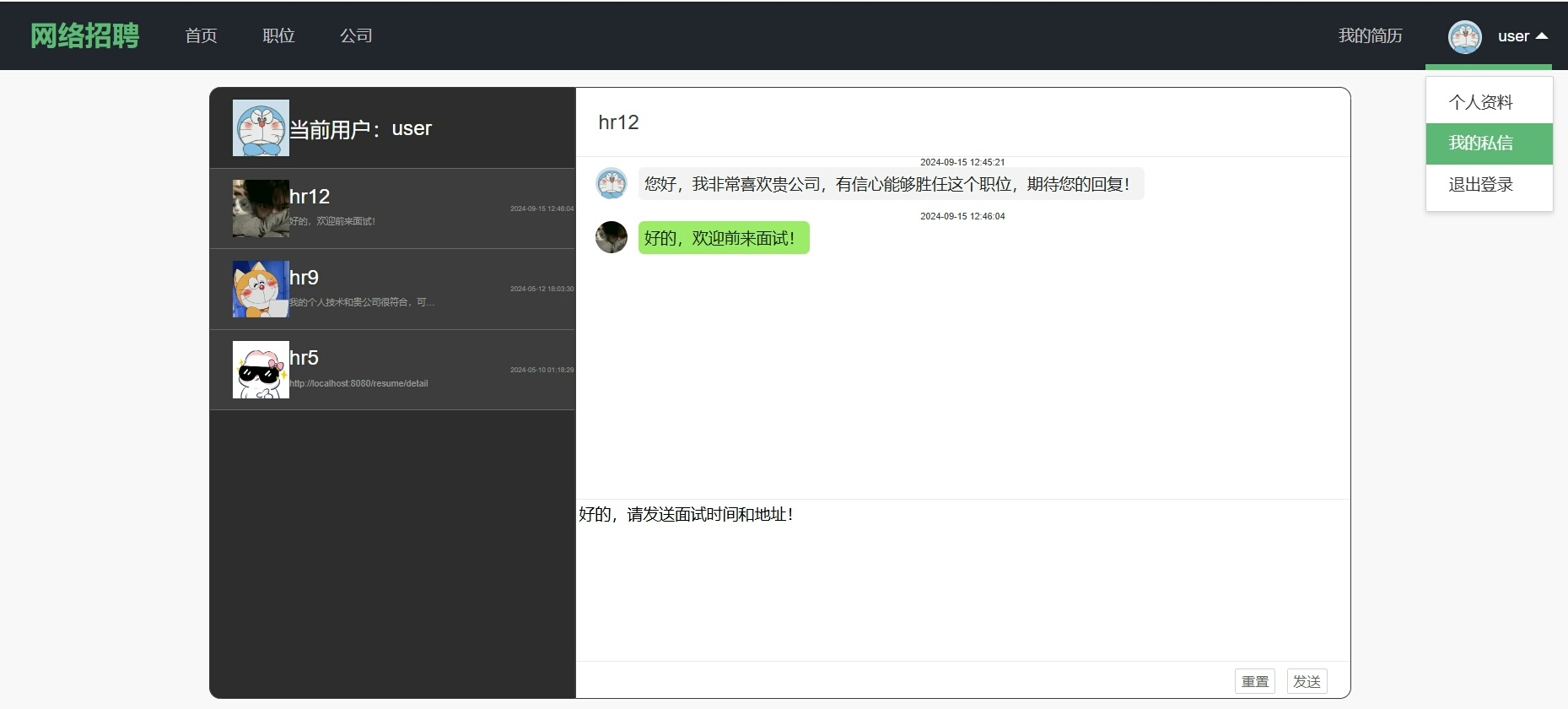Click the 发送 send button

click(1307, 681)
